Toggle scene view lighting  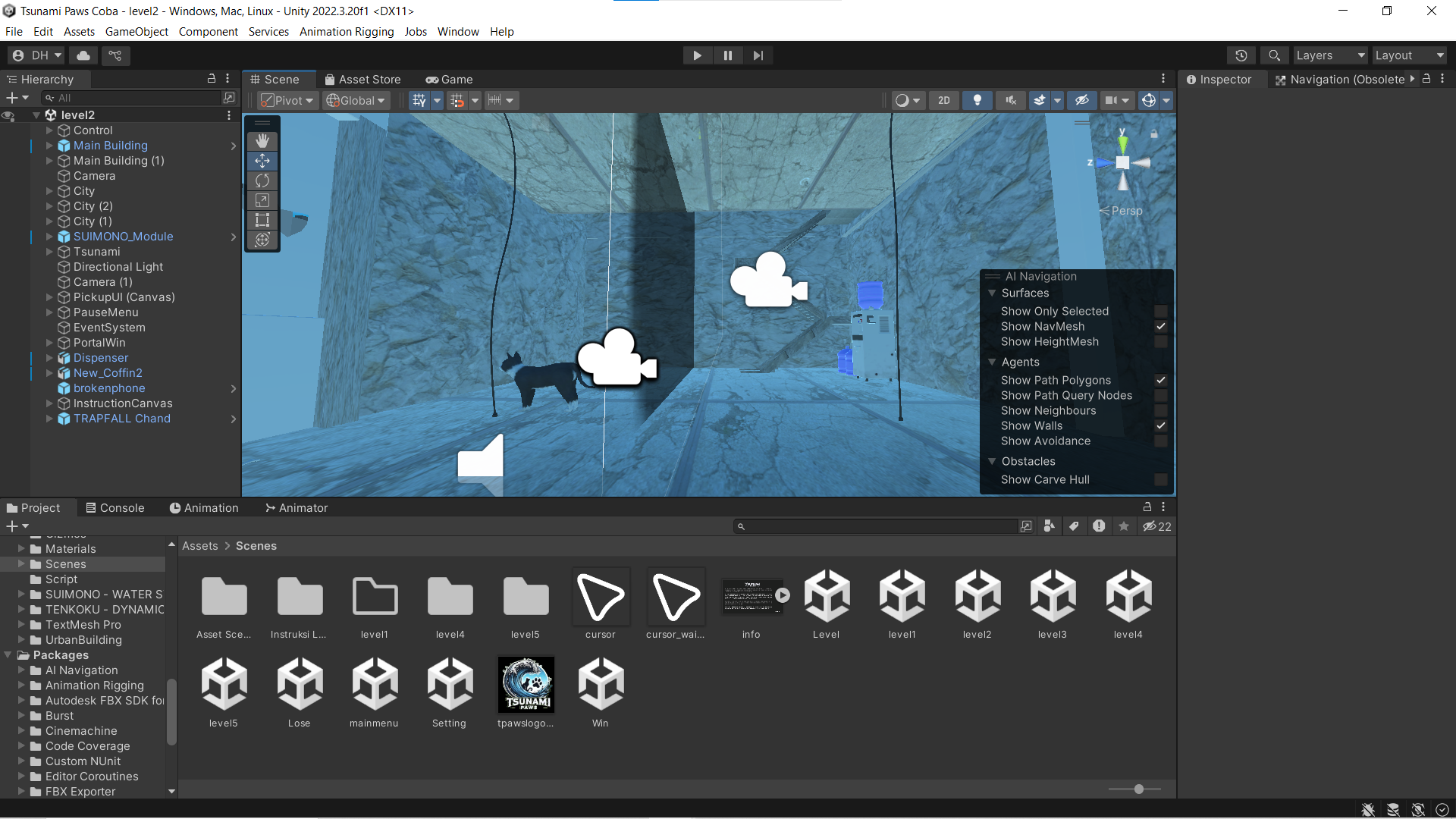(x=977, y=99)
